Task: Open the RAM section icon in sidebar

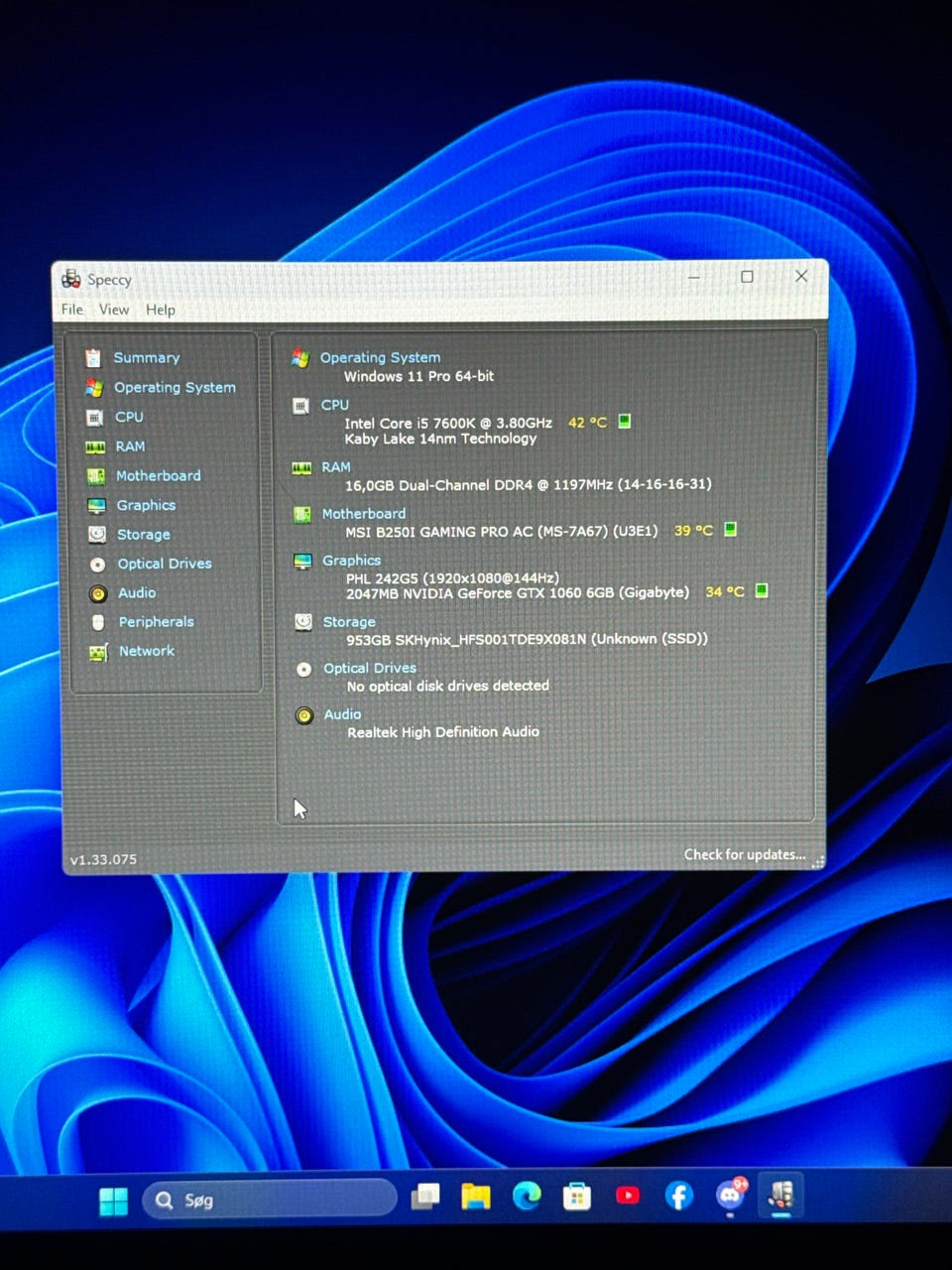Action: pyautogui.click(x=95, y=447)
